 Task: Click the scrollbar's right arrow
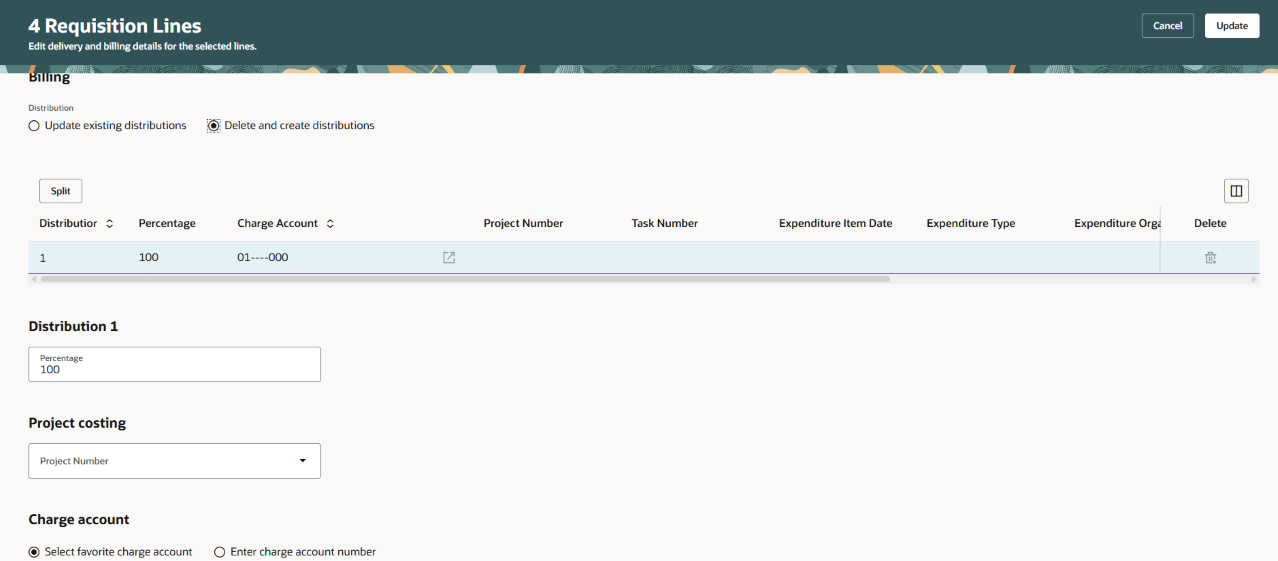coord(1255,279)
